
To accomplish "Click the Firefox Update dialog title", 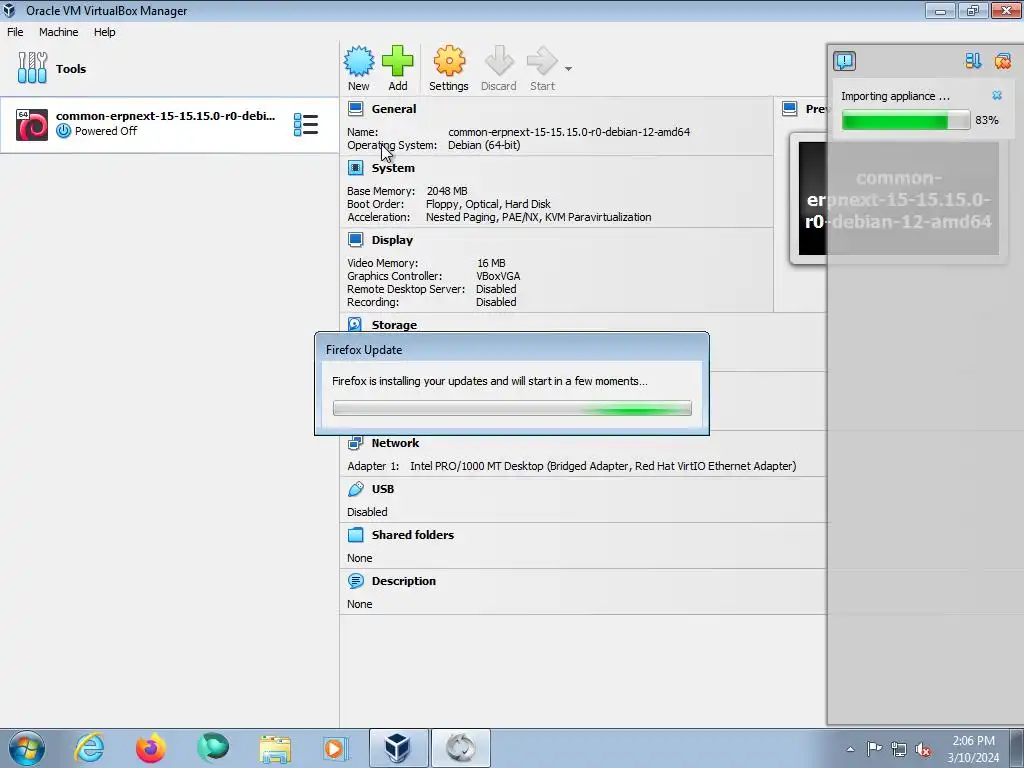I will [x=364, y=349].
